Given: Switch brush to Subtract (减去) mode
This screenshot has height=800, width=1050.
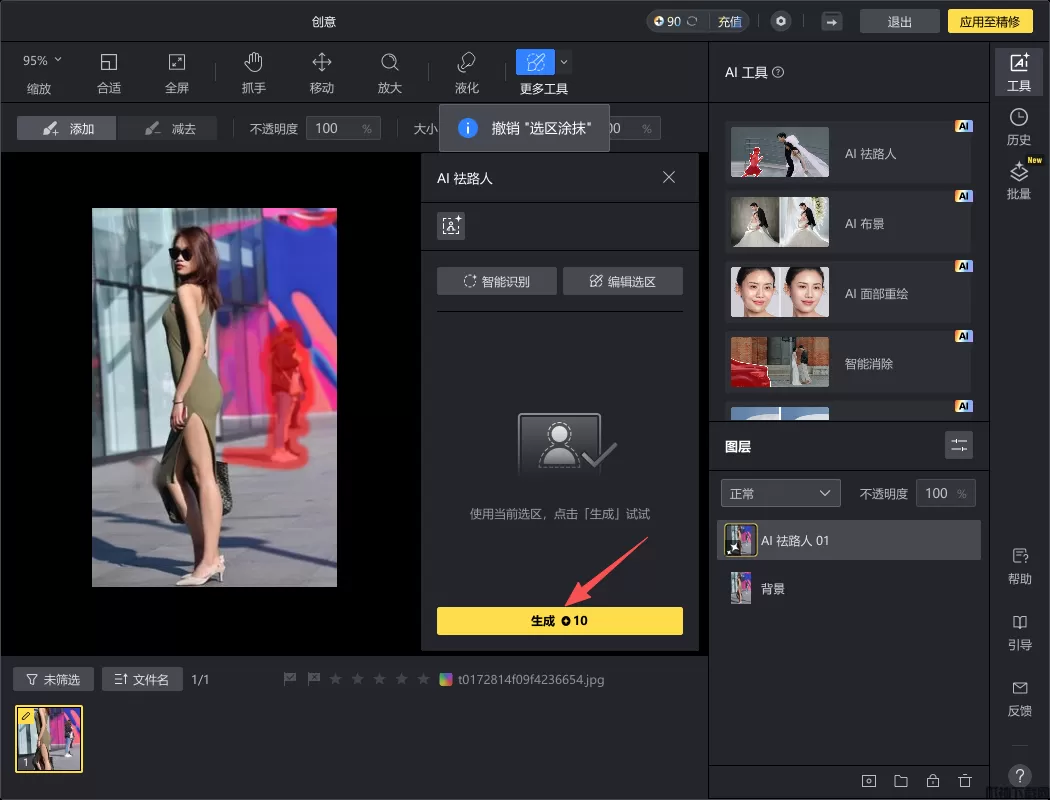Looking at the screenshot, I should (169, 128).
